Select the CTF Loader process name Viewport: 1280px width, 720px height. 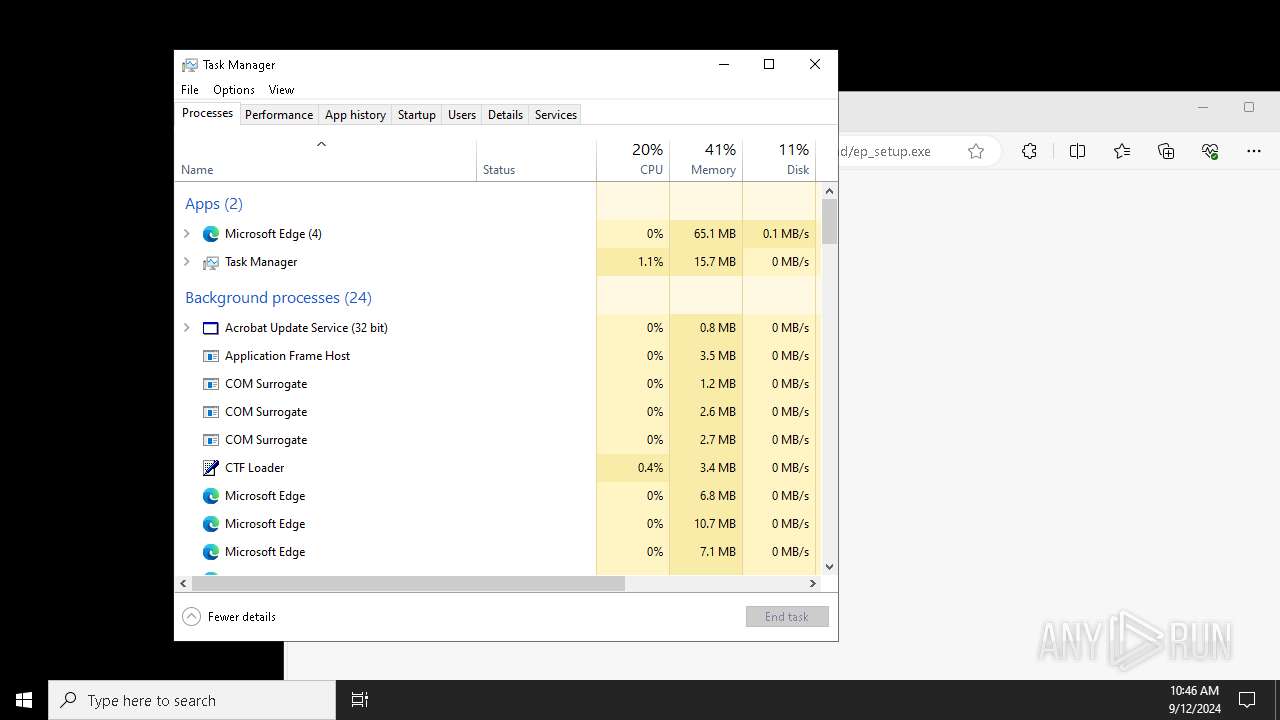click(x=255, y=468)
